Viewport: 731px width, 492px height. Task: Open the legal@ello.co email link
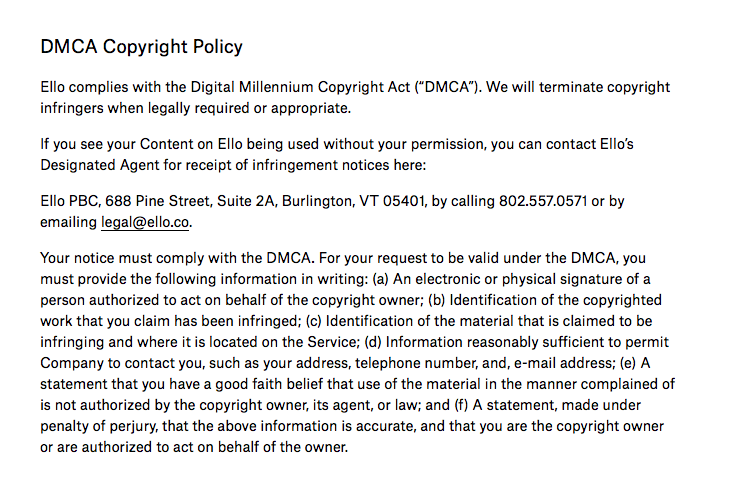tap(145, 222)
